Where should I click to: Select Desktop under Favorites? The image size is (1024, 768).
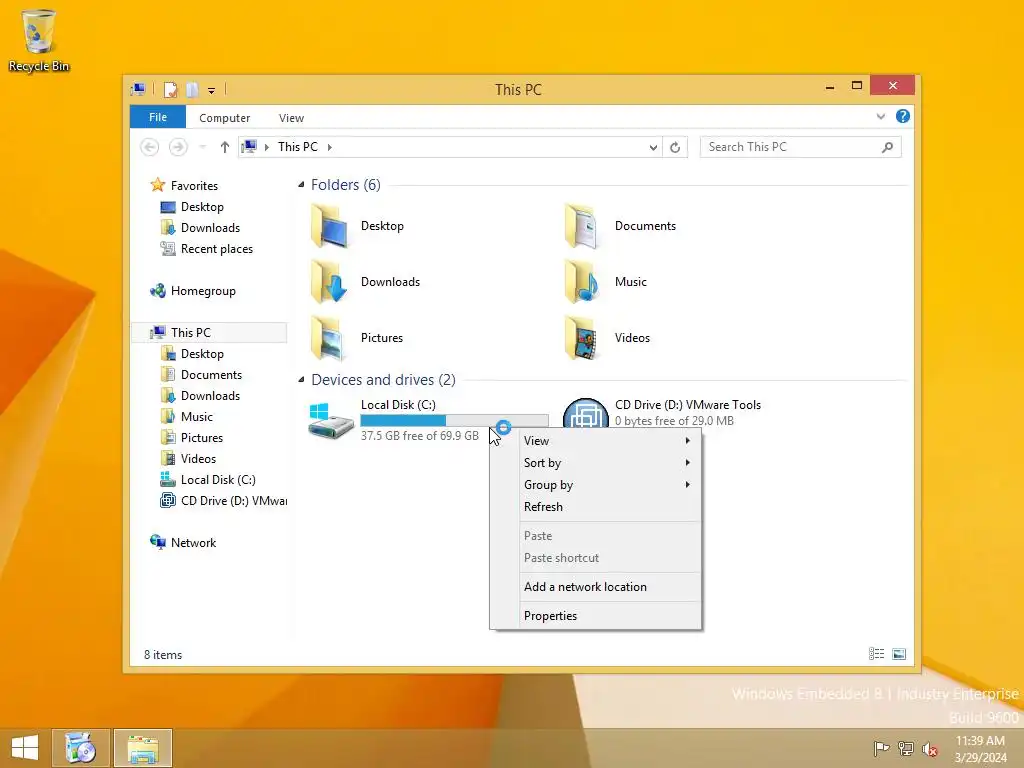(x=202, y=207)
